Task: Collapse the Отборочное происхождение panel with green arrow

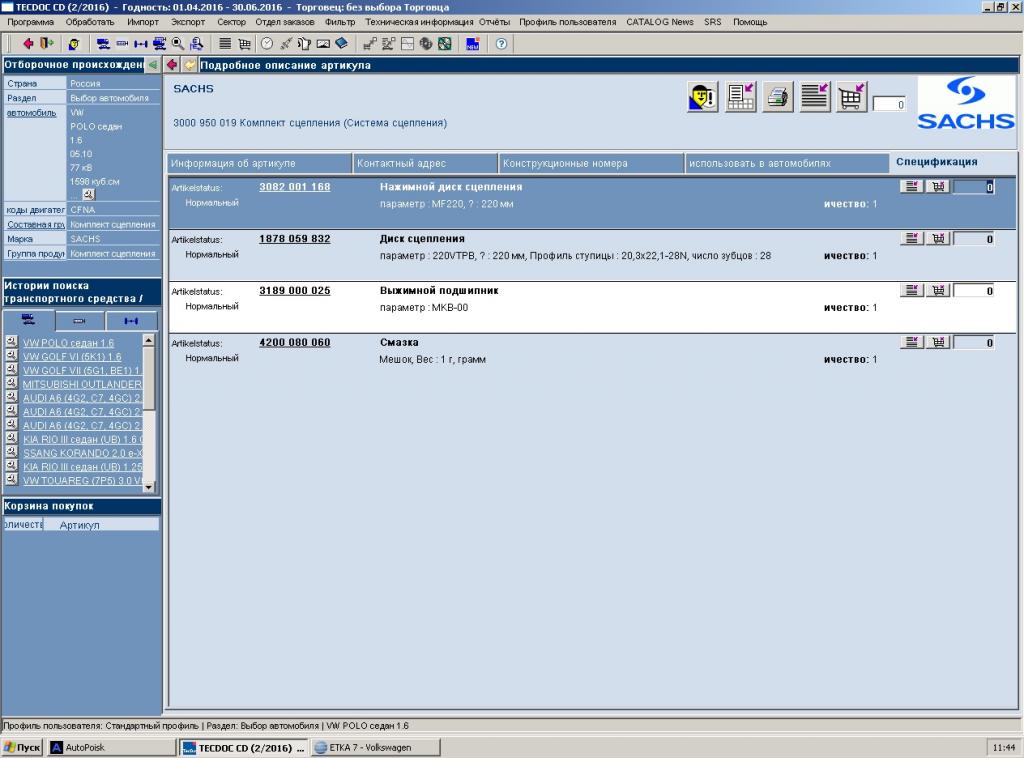Action: pyautogui.click(x=153, y=65)
